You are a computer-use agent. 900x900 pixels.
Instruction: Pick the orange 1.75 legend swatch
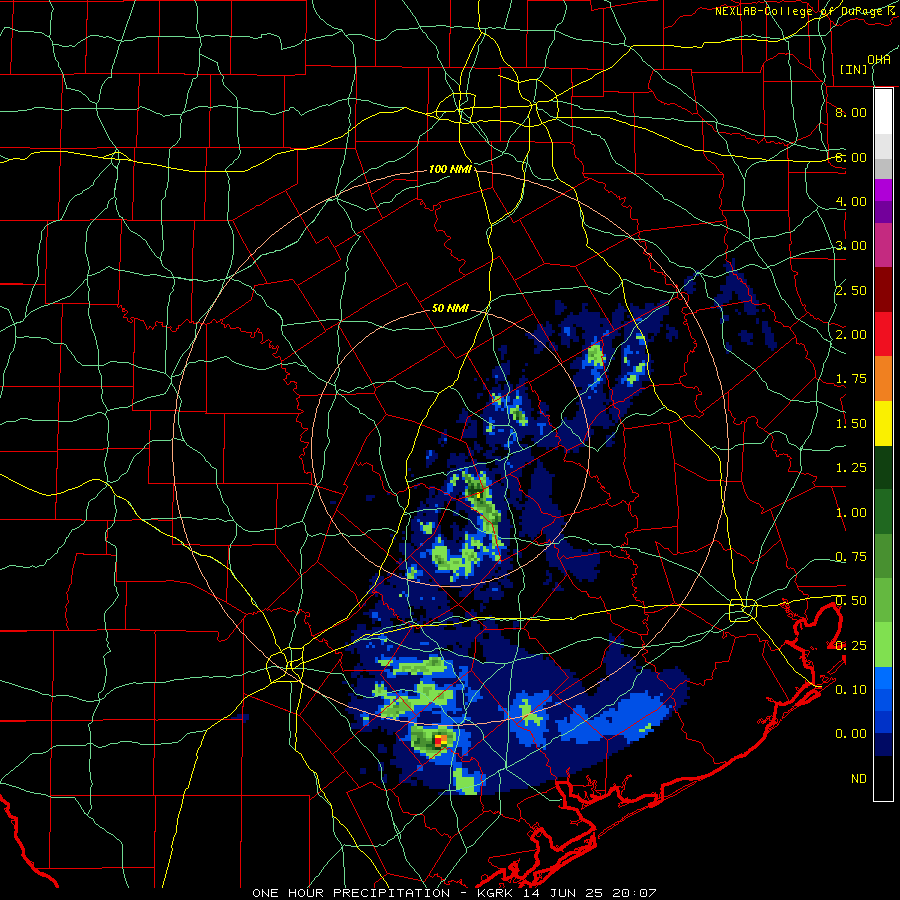(883, 379)
